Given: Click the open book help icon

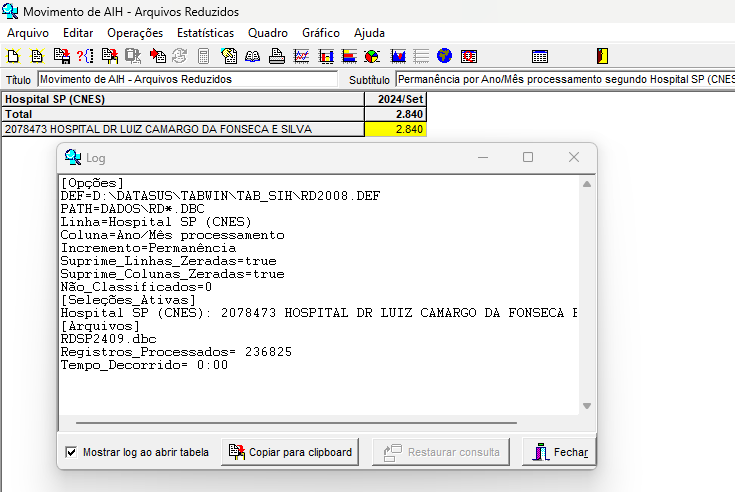Looking at the screenshot, I should (252, 56).
